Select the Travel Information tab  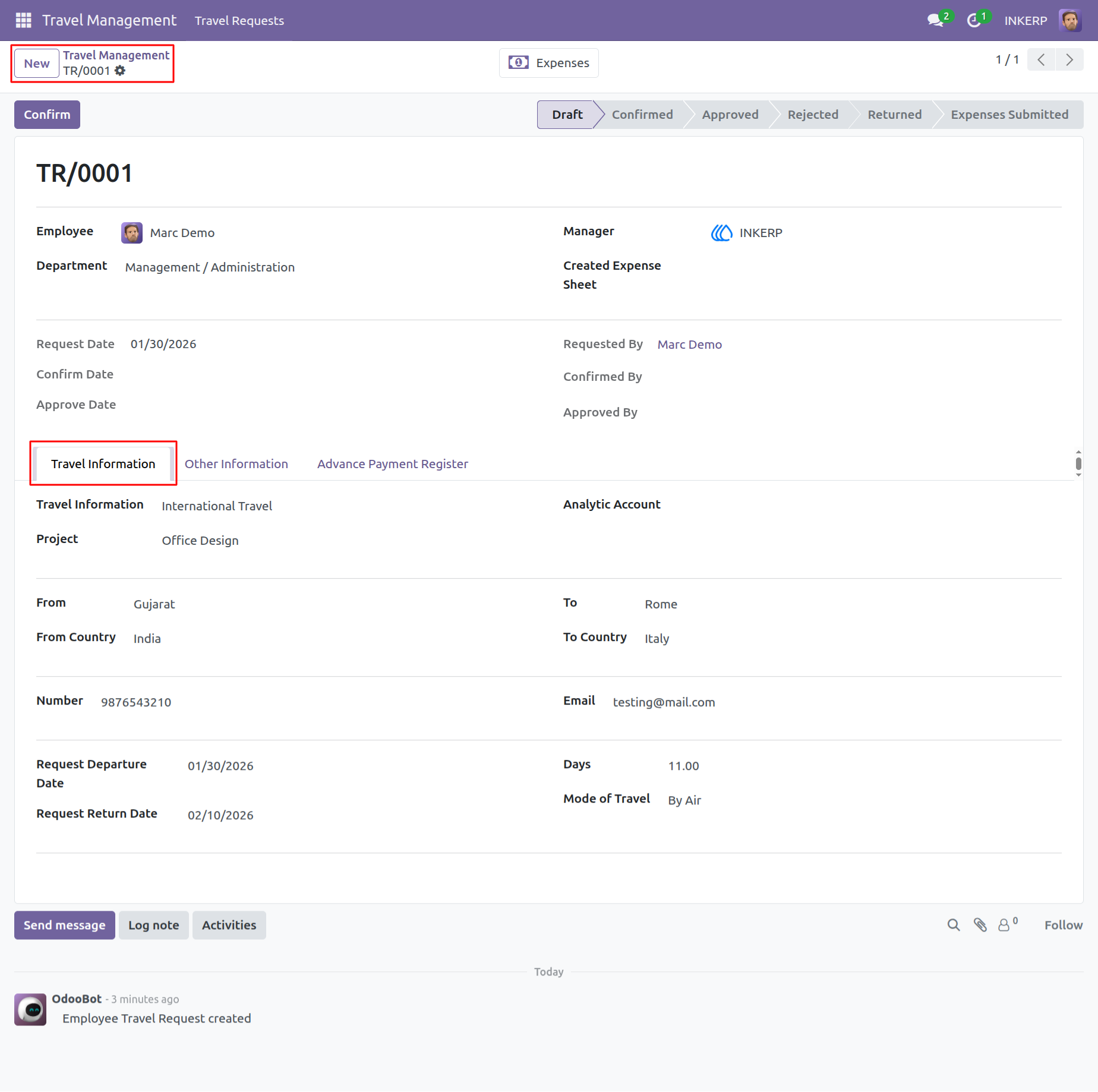(x=103, y=464)
